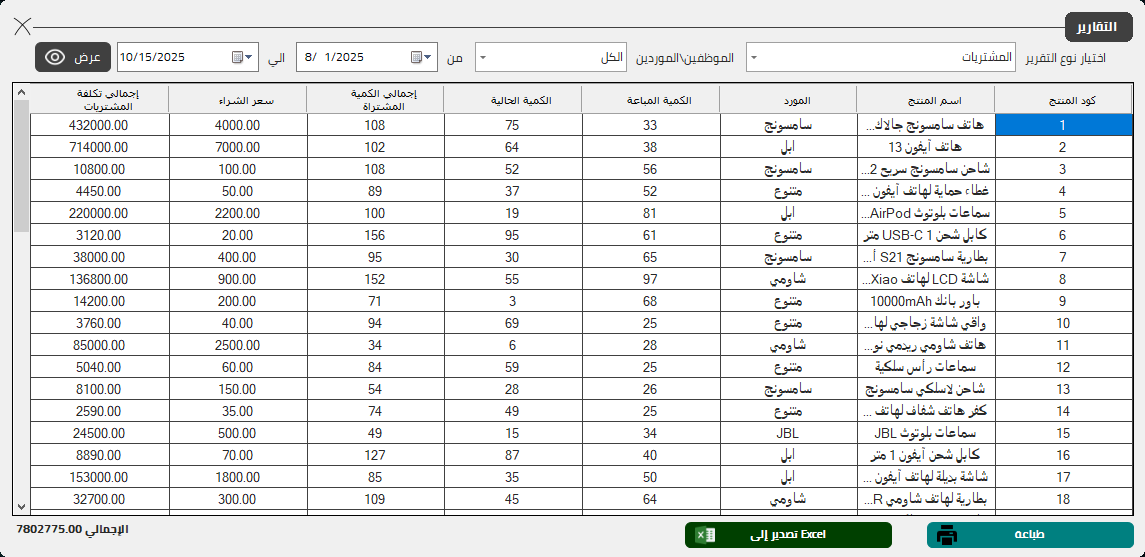
Task: Select total cost cell 136800.00
Action: click(100, 279)
